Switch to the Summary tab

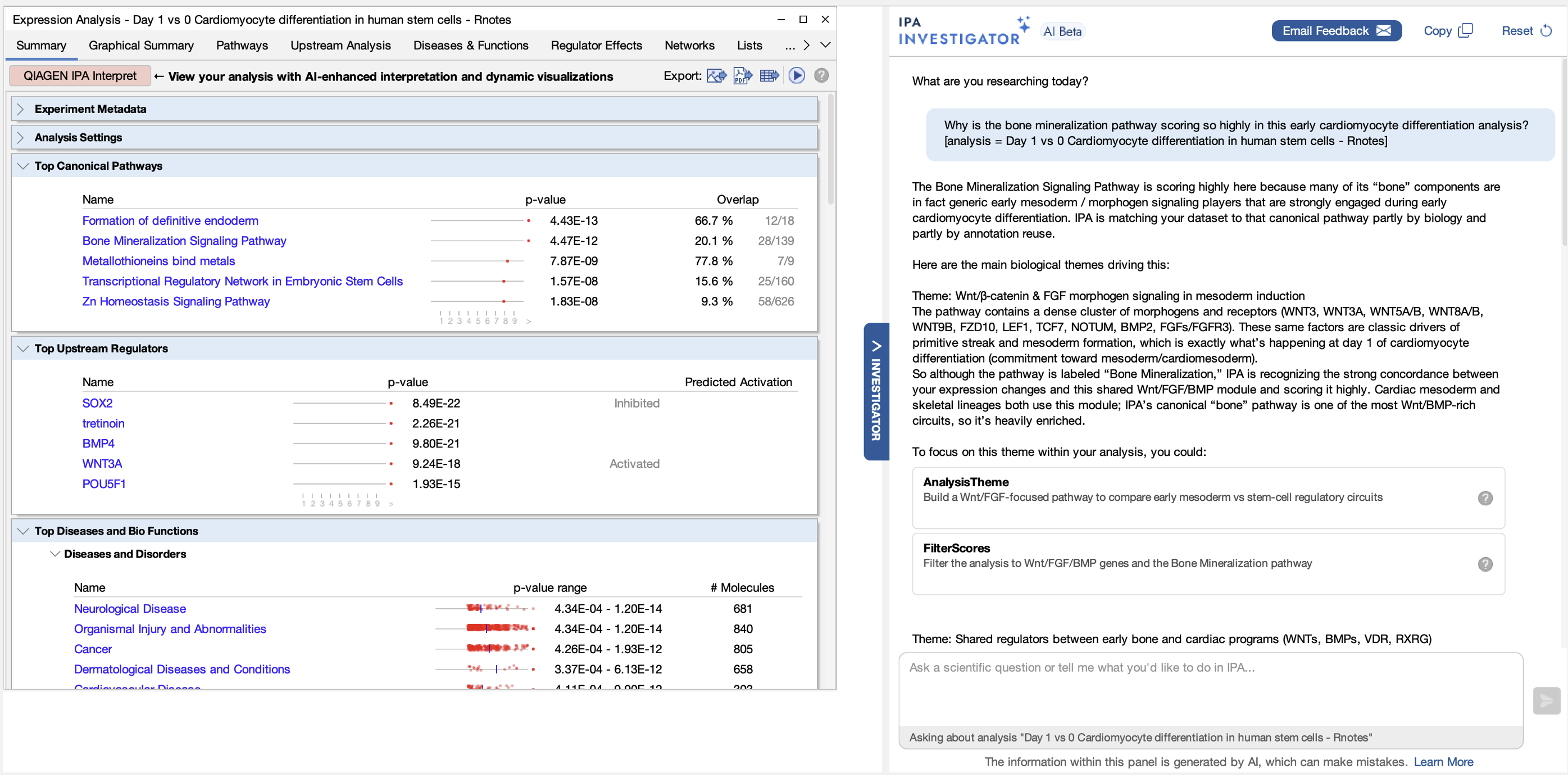42,46
